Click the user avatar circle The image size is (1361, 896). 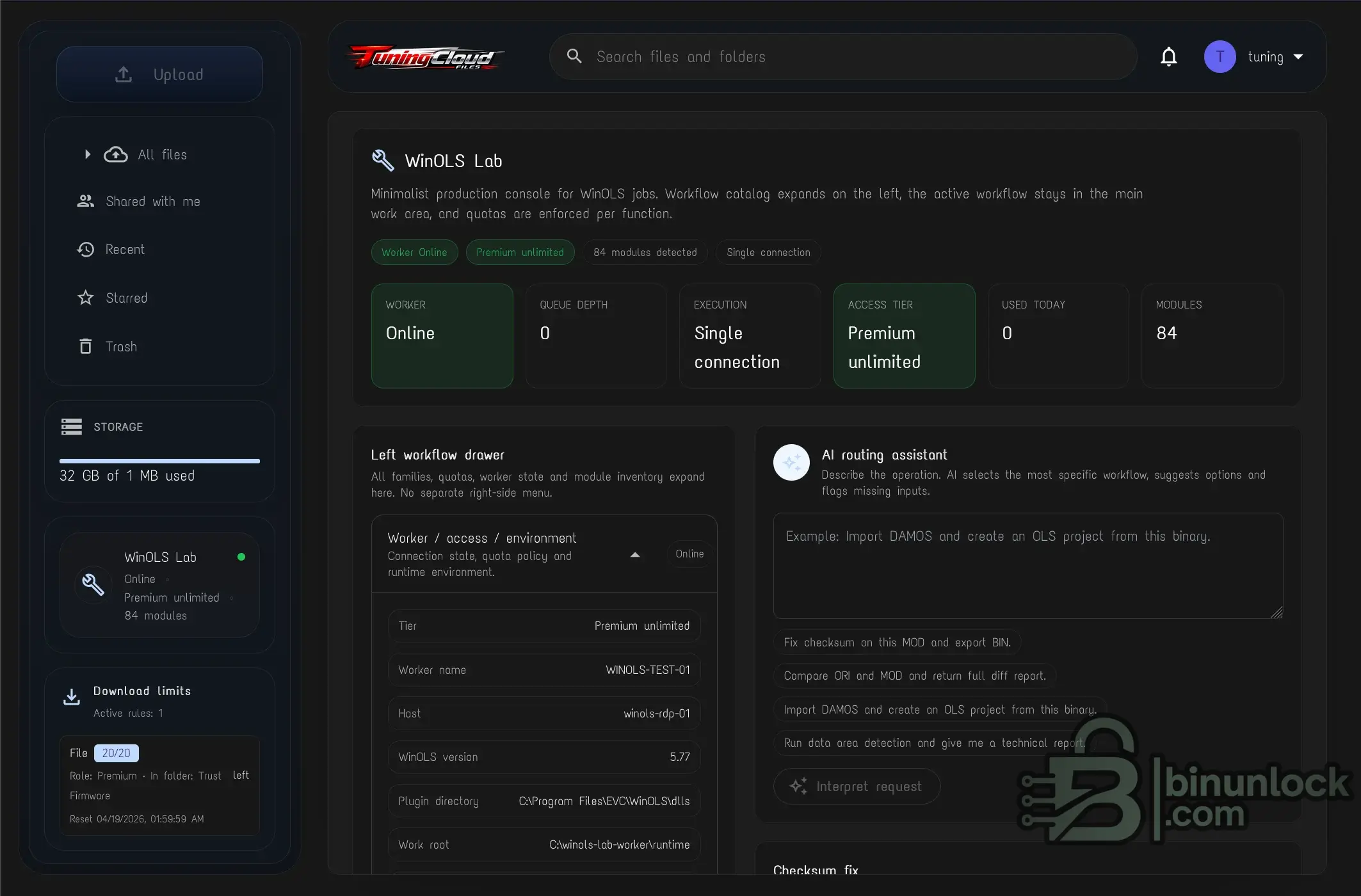pyautogui.click(x=1220, y=57)
